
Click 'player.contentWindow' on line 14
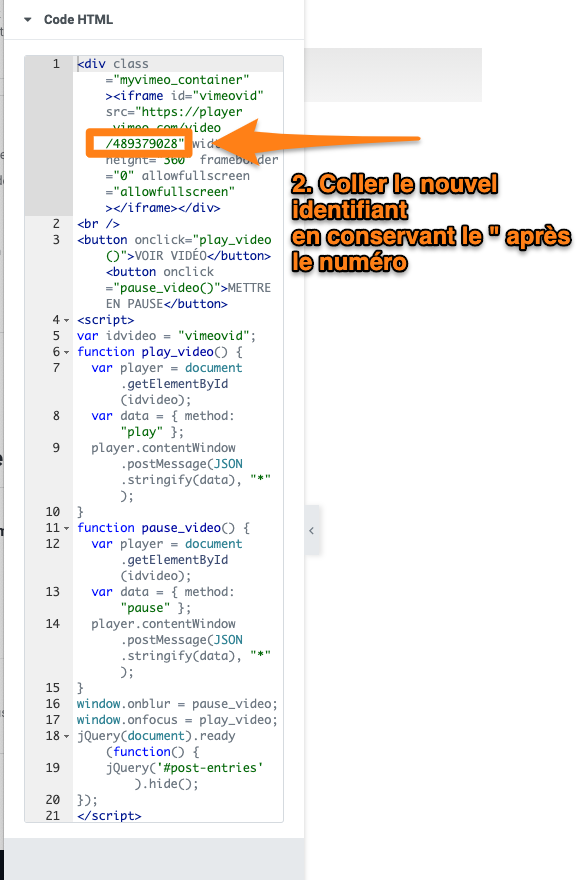(163, 624)
